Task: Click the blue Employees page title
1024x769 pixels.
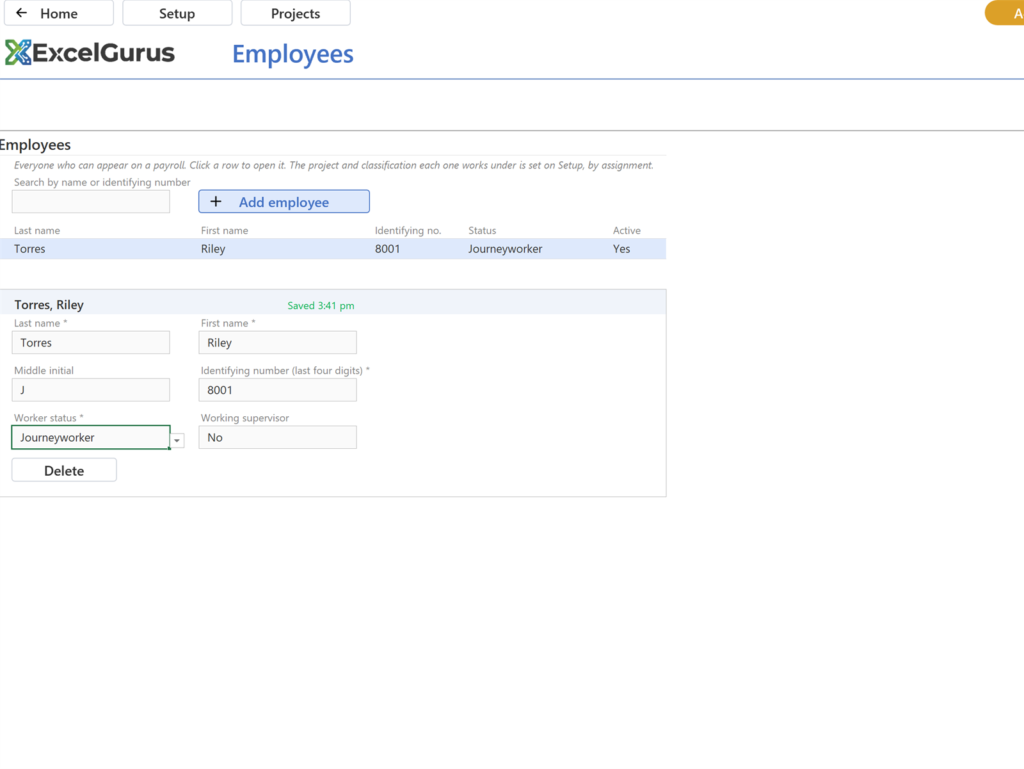Action: 293,54
